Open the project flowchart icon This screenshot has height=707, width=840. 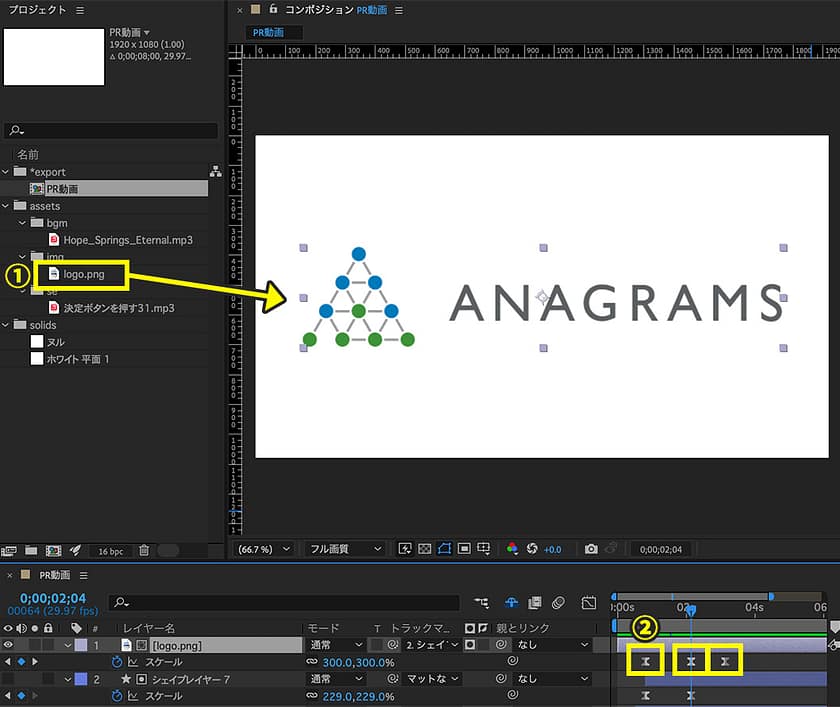[214, 171]
